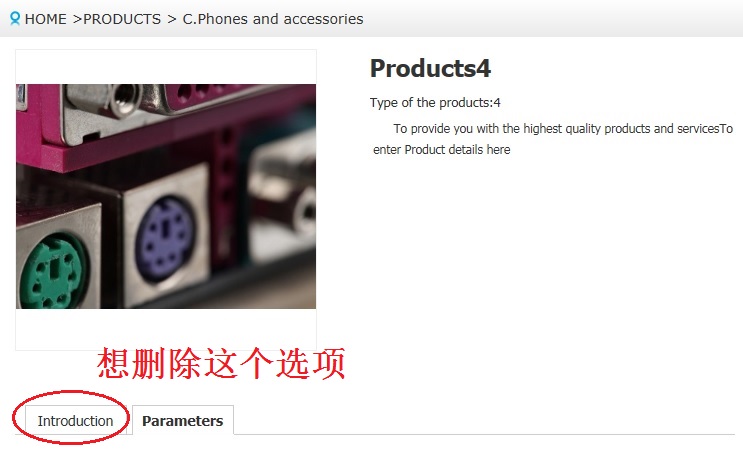Viewport: 743px width, 470px height.
Task: Click the white margin below product photo
Action: 166,329
